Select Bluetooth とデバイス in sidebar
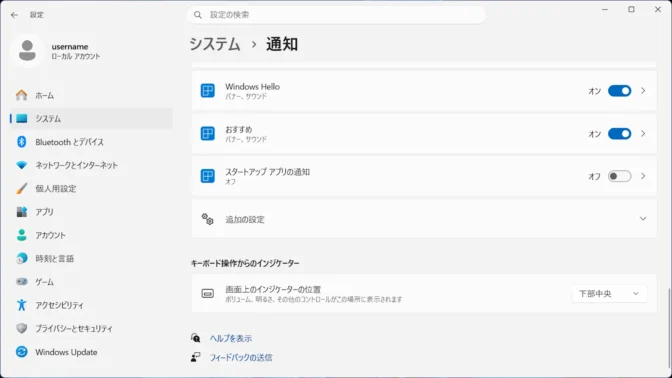Screen dimensions: 672x378 [91, 142]
